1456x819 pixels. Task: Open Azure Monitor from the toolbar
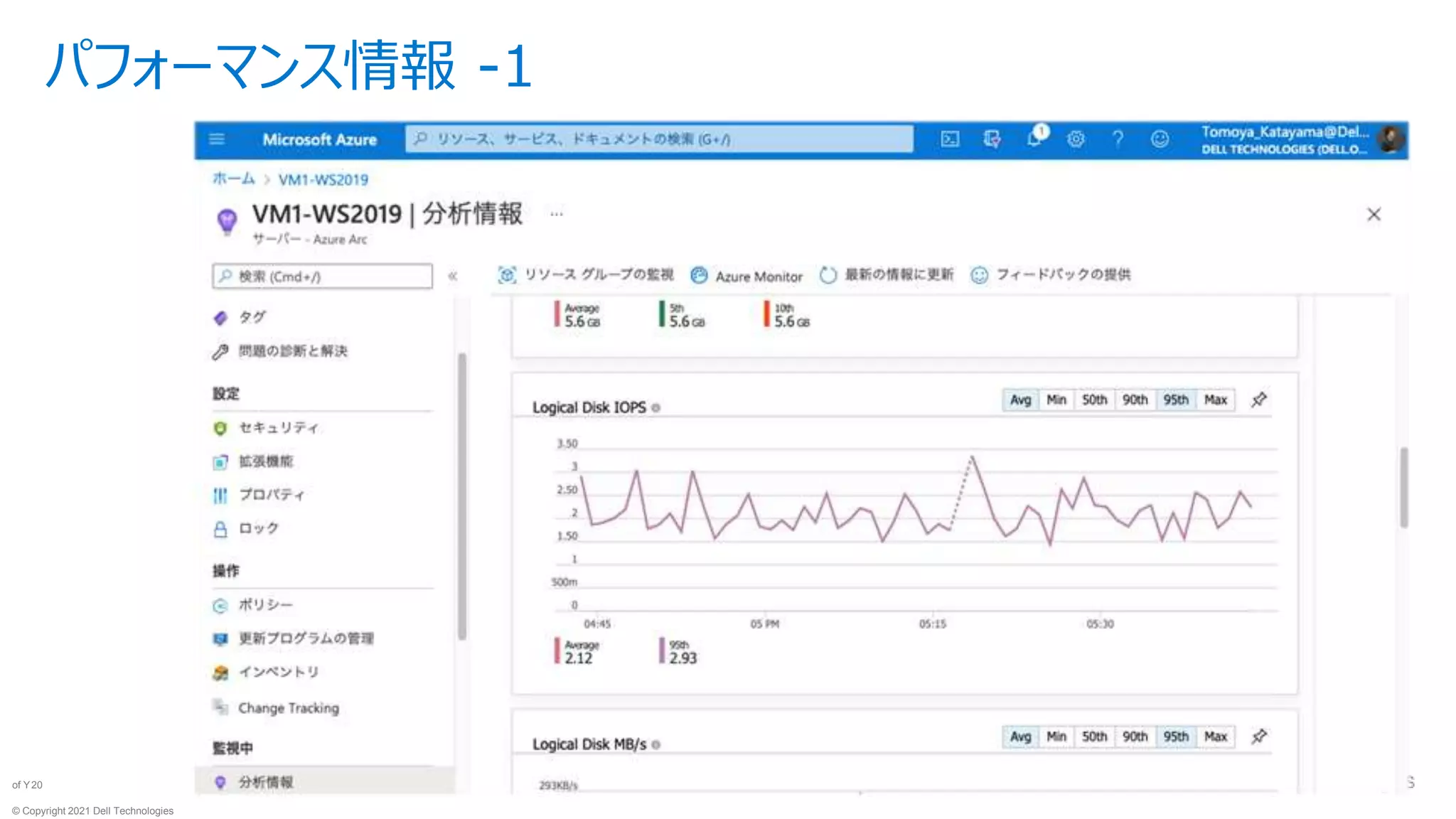pyautogui.click(x=746, y=276)
